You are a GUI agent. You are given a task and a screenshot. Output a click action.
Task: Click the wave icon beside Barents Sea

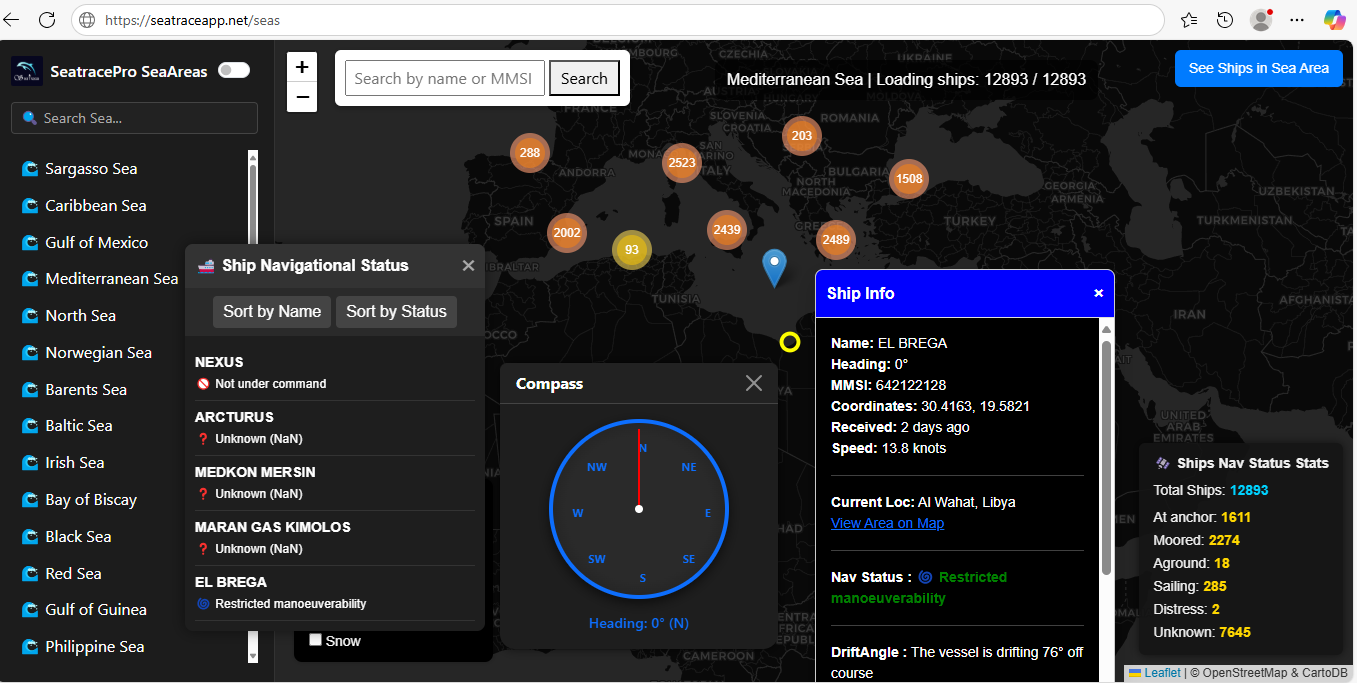(x=30, y=389)
